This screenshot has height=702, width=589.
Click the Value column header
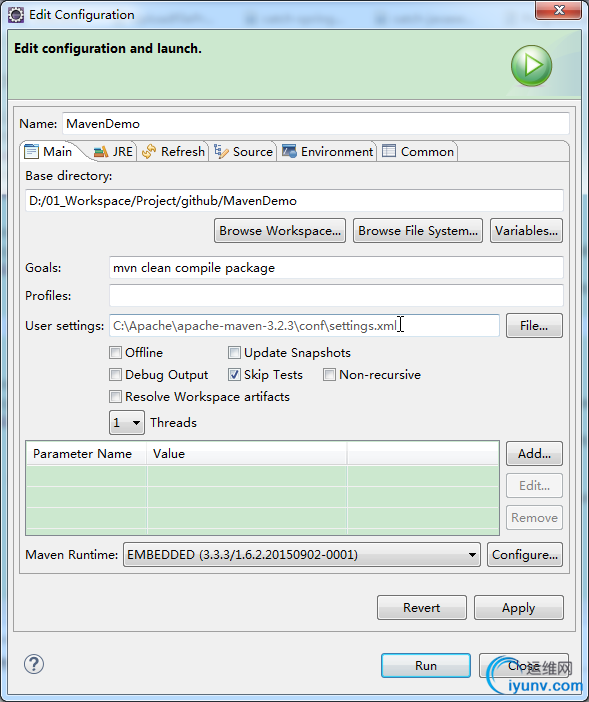click(x=247, y=454)
